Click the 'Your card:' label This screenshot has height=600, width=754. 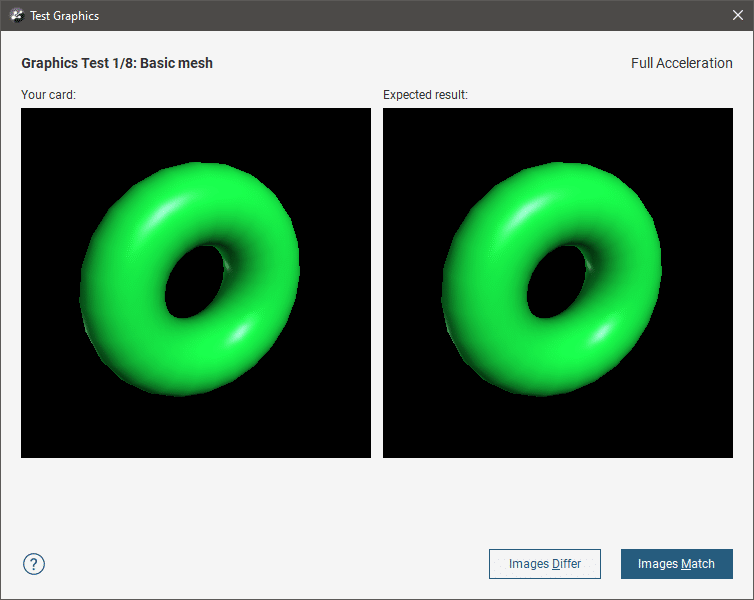[x=49, y=95]
